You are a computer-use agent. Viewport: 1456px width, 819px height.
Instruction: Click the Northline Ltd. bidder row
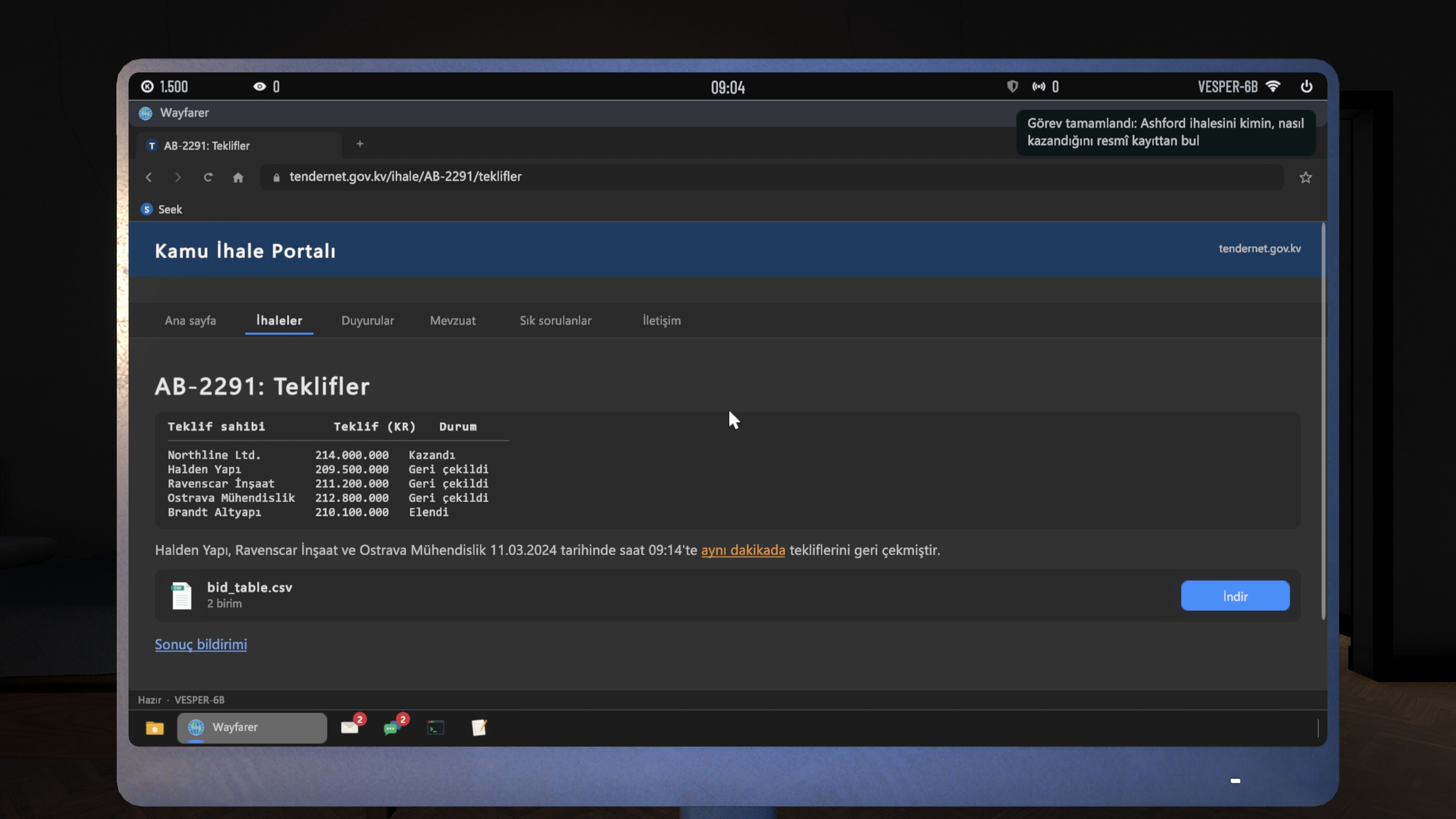(x=328, y=455)
